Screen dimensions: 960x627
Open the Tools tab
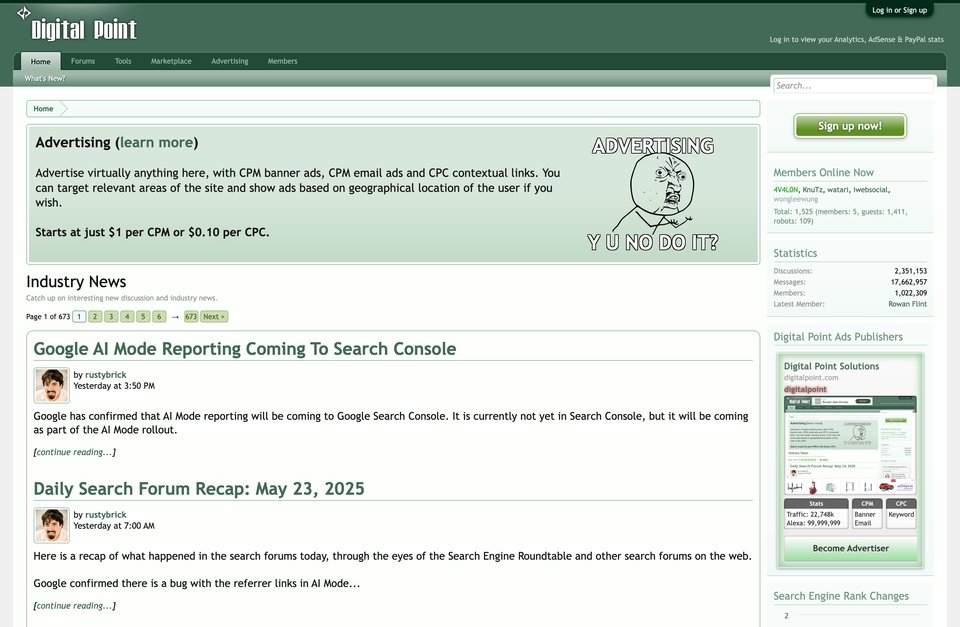(123, 61)
